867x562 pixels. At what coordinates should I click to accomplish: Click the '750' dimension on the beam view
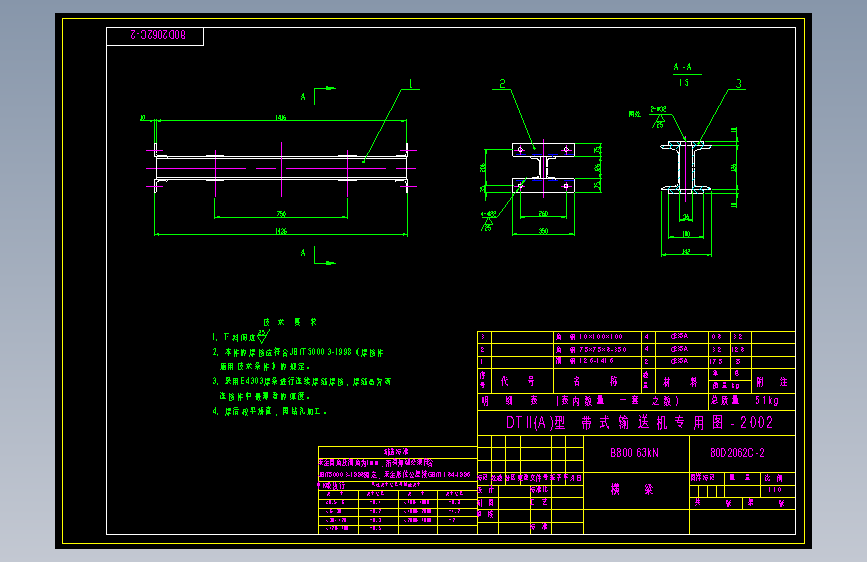pyautogui.click(x=281, y=214)
